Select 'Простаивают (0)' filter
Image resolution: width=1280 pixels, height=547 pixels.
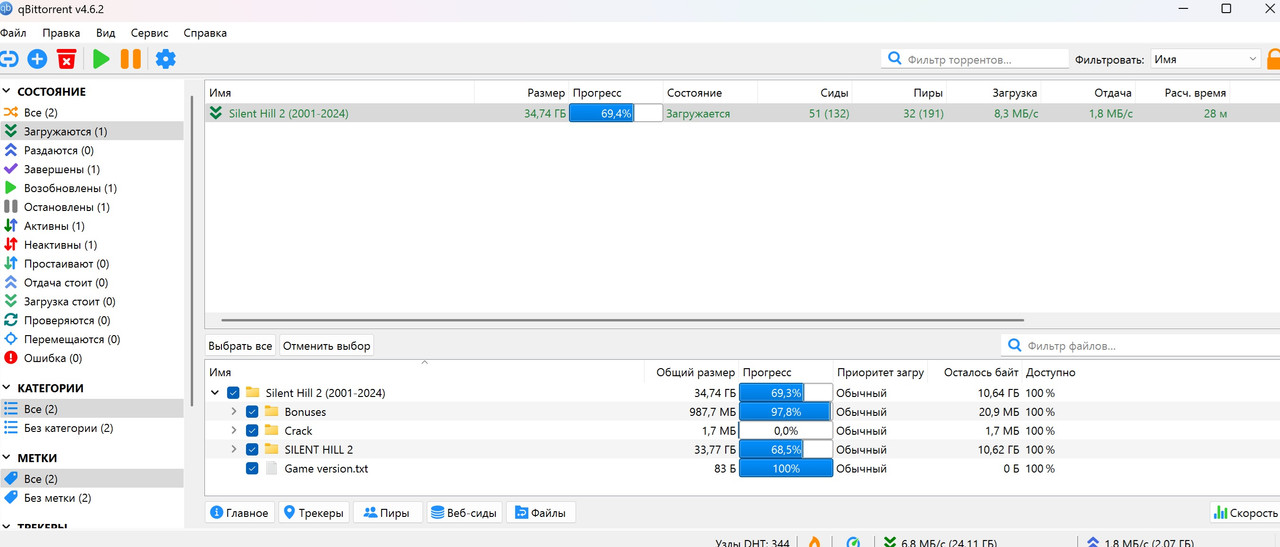[92, 263]
